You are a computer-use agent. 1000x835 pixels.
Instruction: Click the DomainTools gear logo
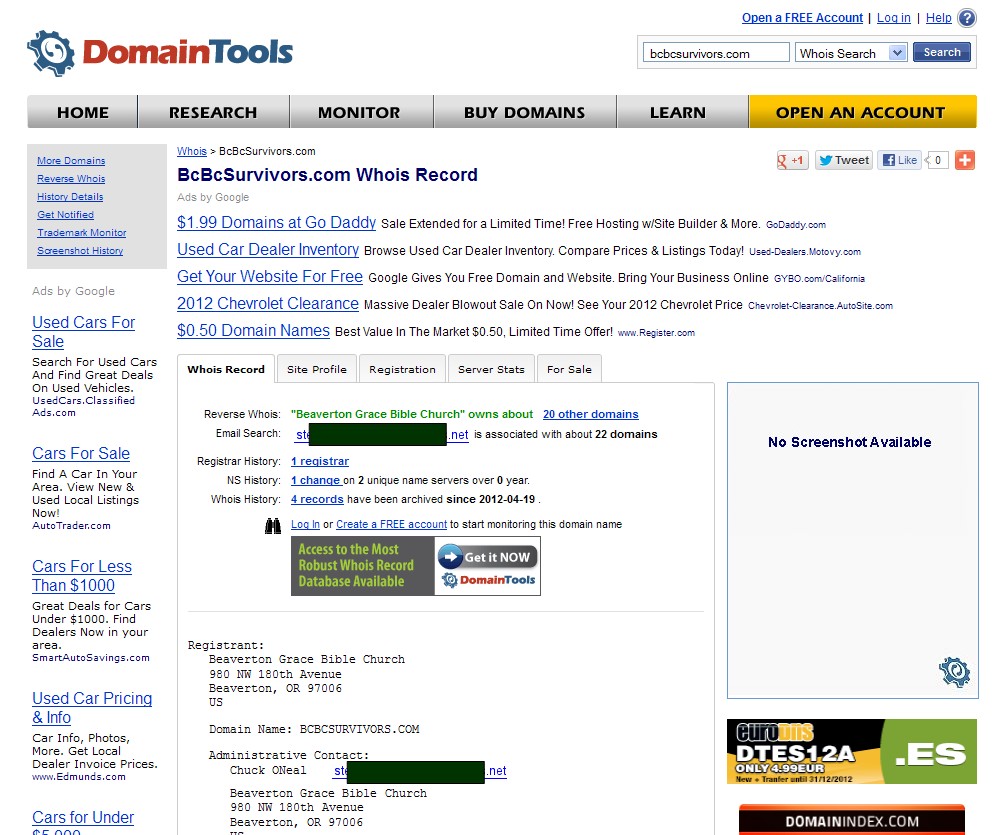[x=51, y=54]
